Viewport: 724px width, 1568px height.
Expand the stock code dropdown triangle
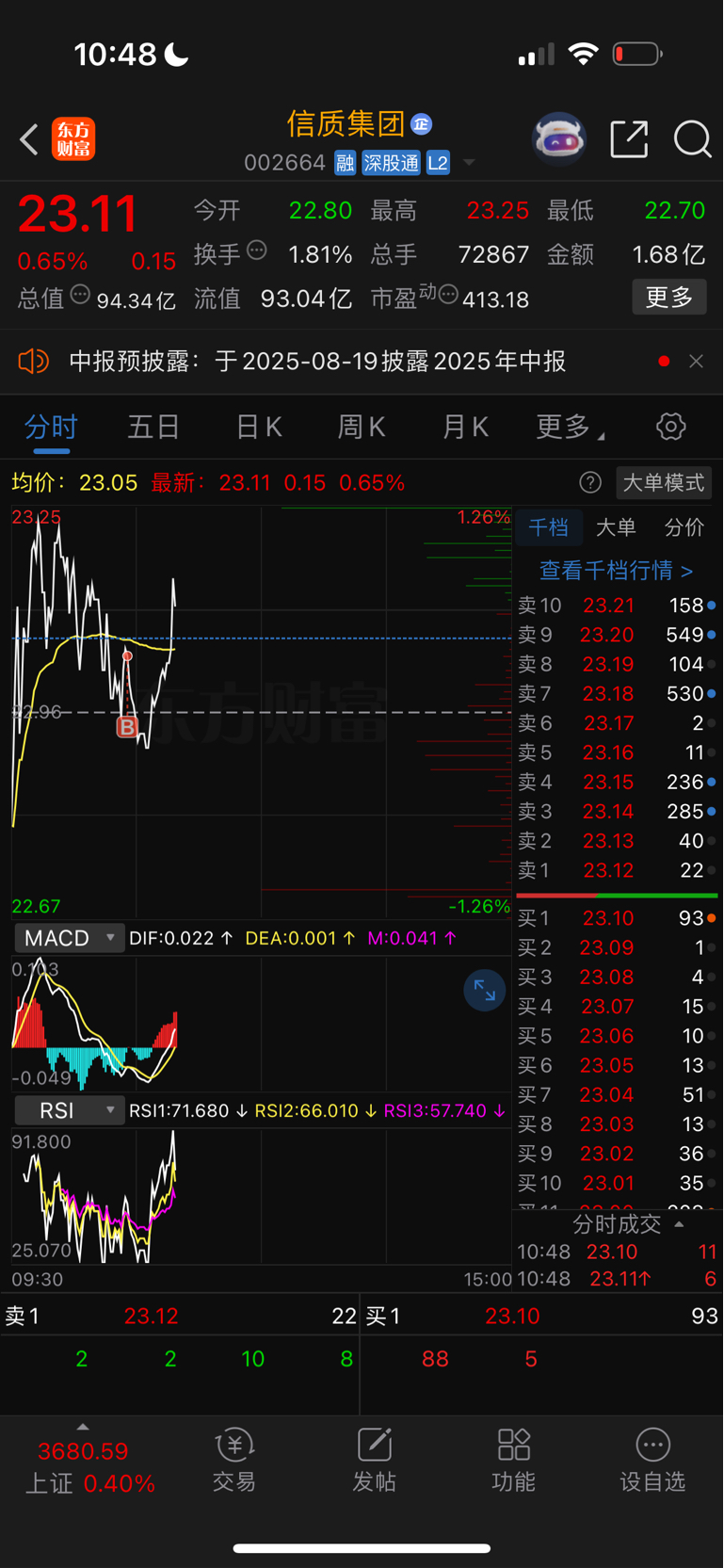tap(469, 163)
